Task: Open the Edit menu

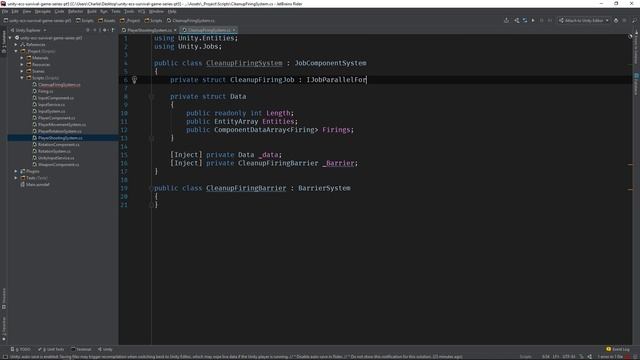Action: [15, 11]
